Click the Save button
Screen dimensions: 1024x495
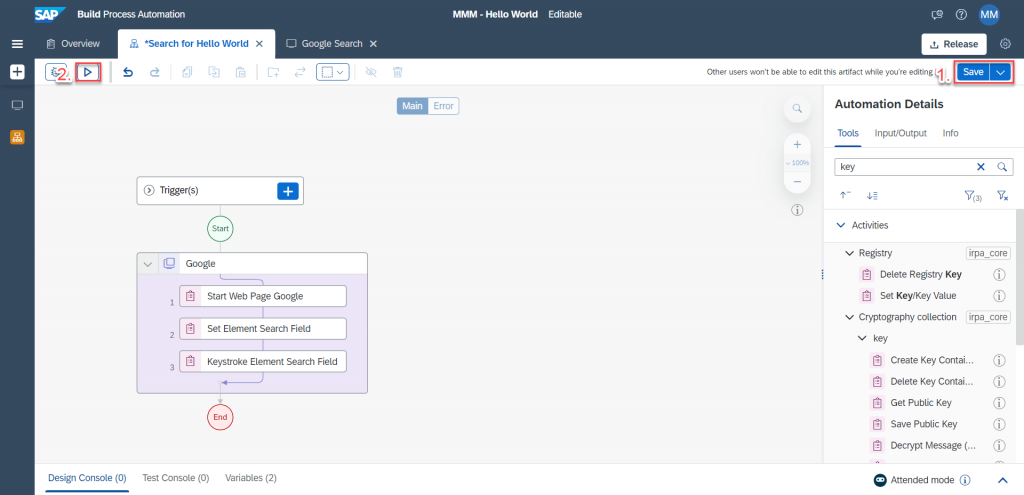[973, 72]
